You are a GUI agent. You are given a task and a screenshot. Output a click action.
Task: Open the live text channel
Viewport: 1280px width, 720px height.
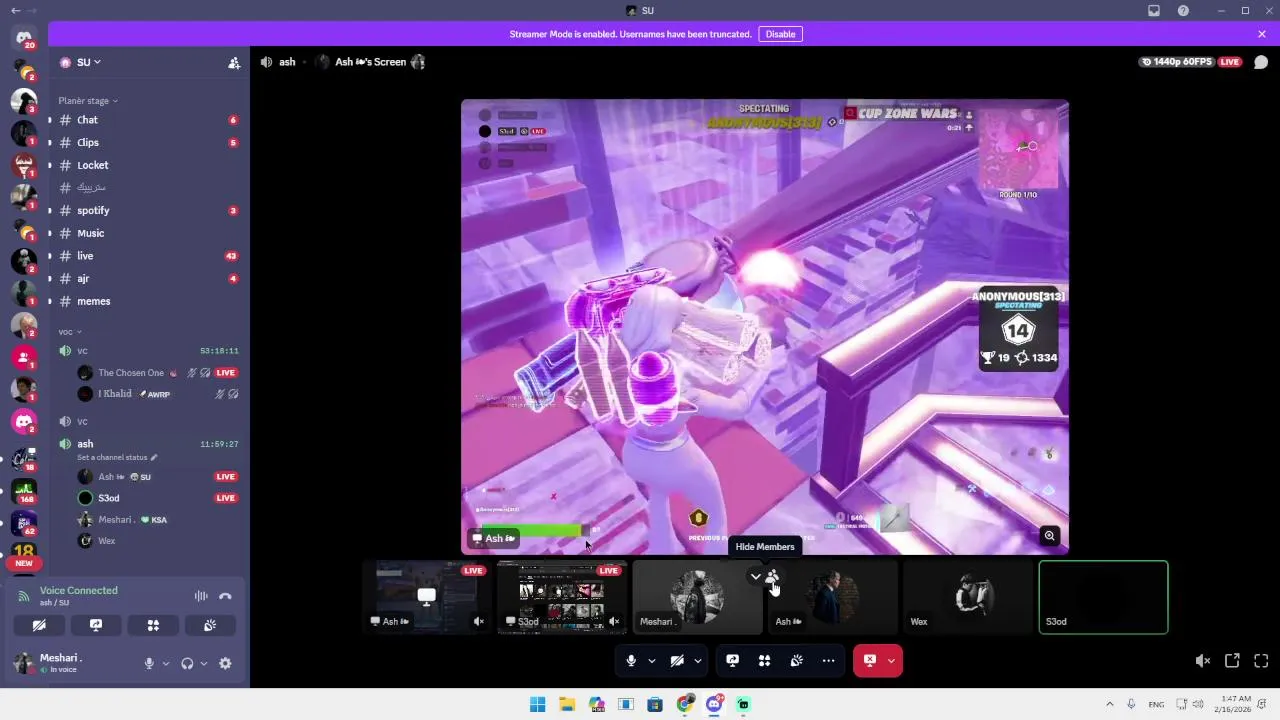click(148, 256)
